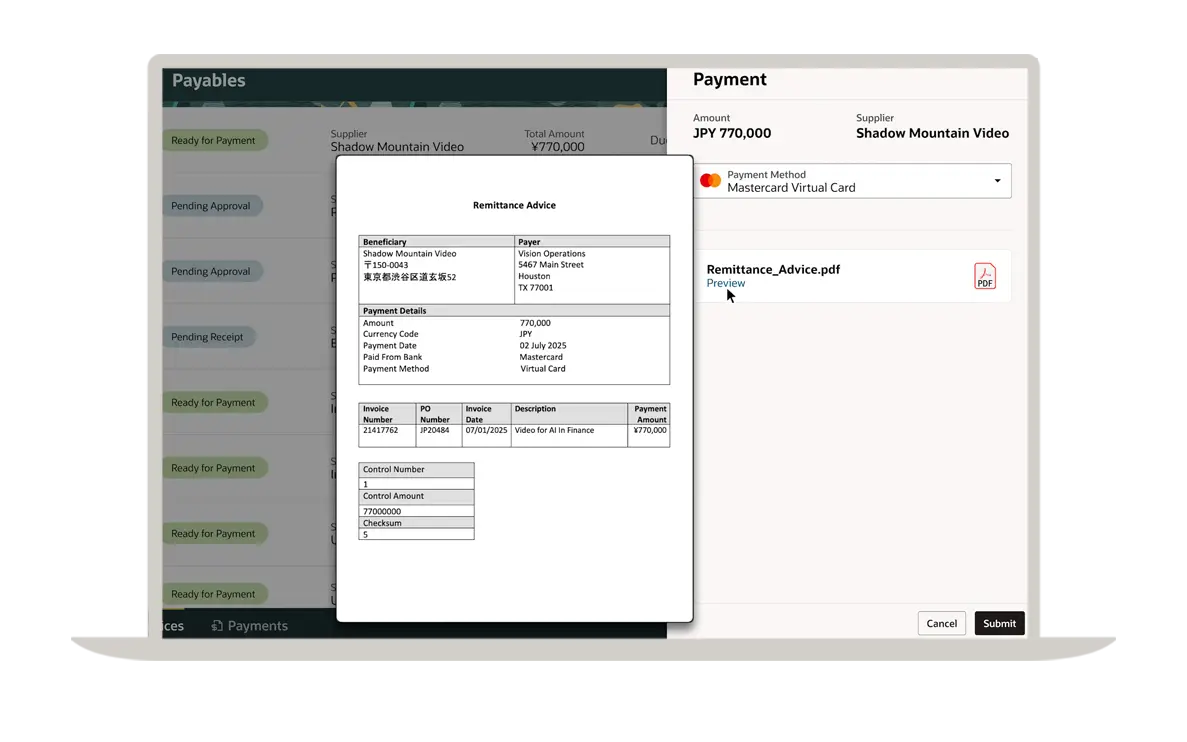The width and height of the screenshot is (1187, 742).
Task: Select the partially hidden Invoices tab
Action: 174,626
